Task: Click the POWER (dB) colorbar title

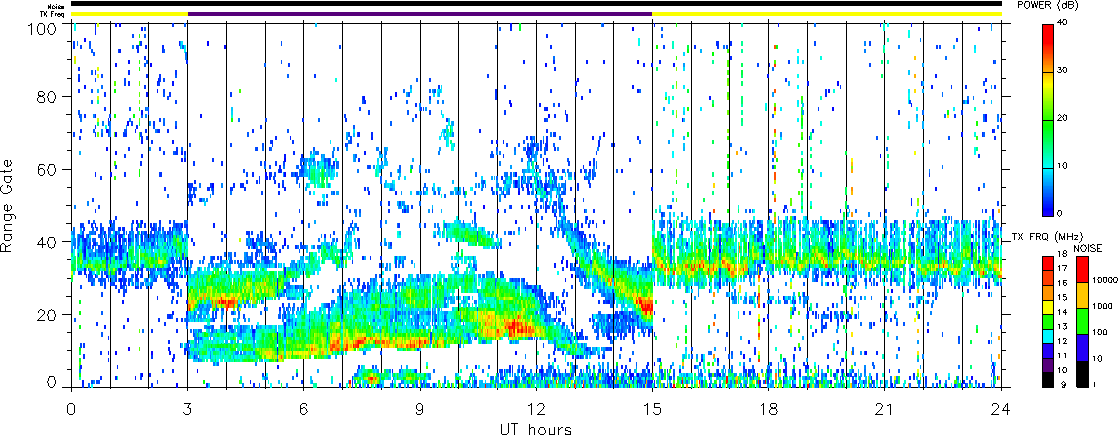Action: [1048, 6]
